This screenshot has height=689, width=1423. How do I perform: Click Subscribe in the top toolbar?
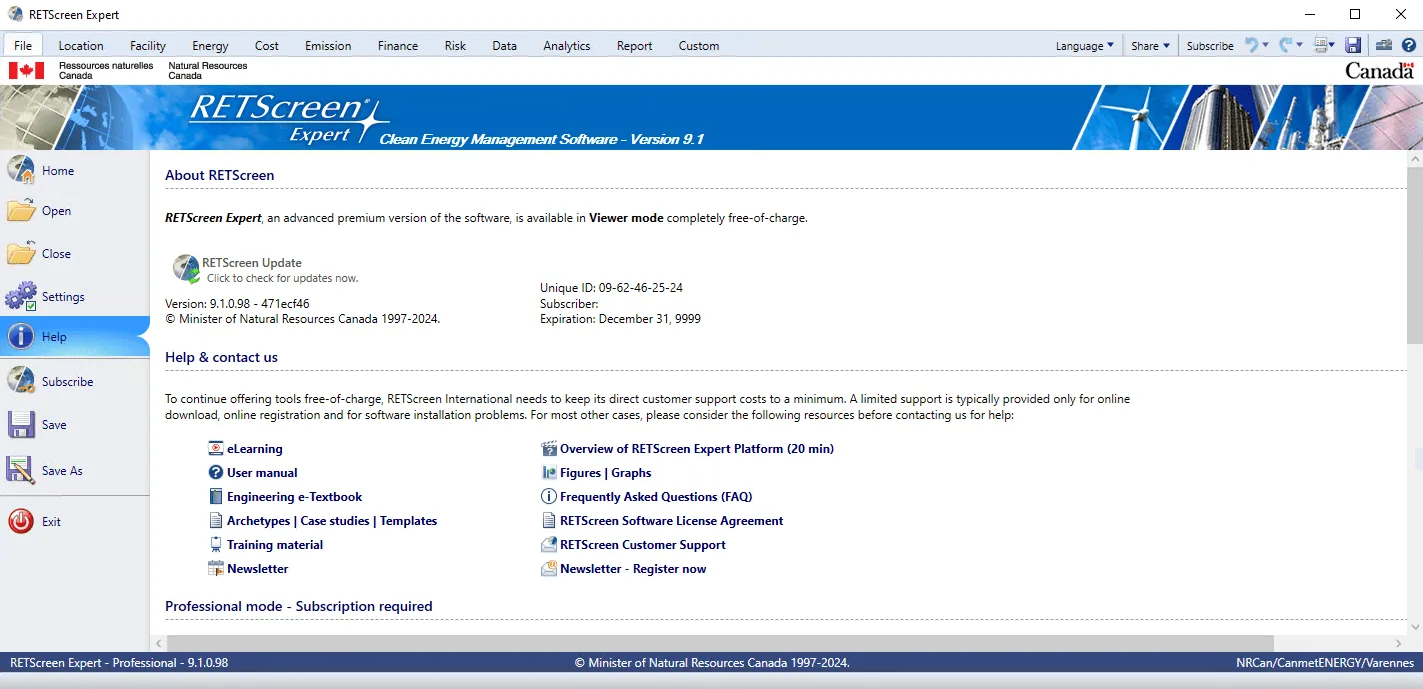click(x=1210, y=46)
